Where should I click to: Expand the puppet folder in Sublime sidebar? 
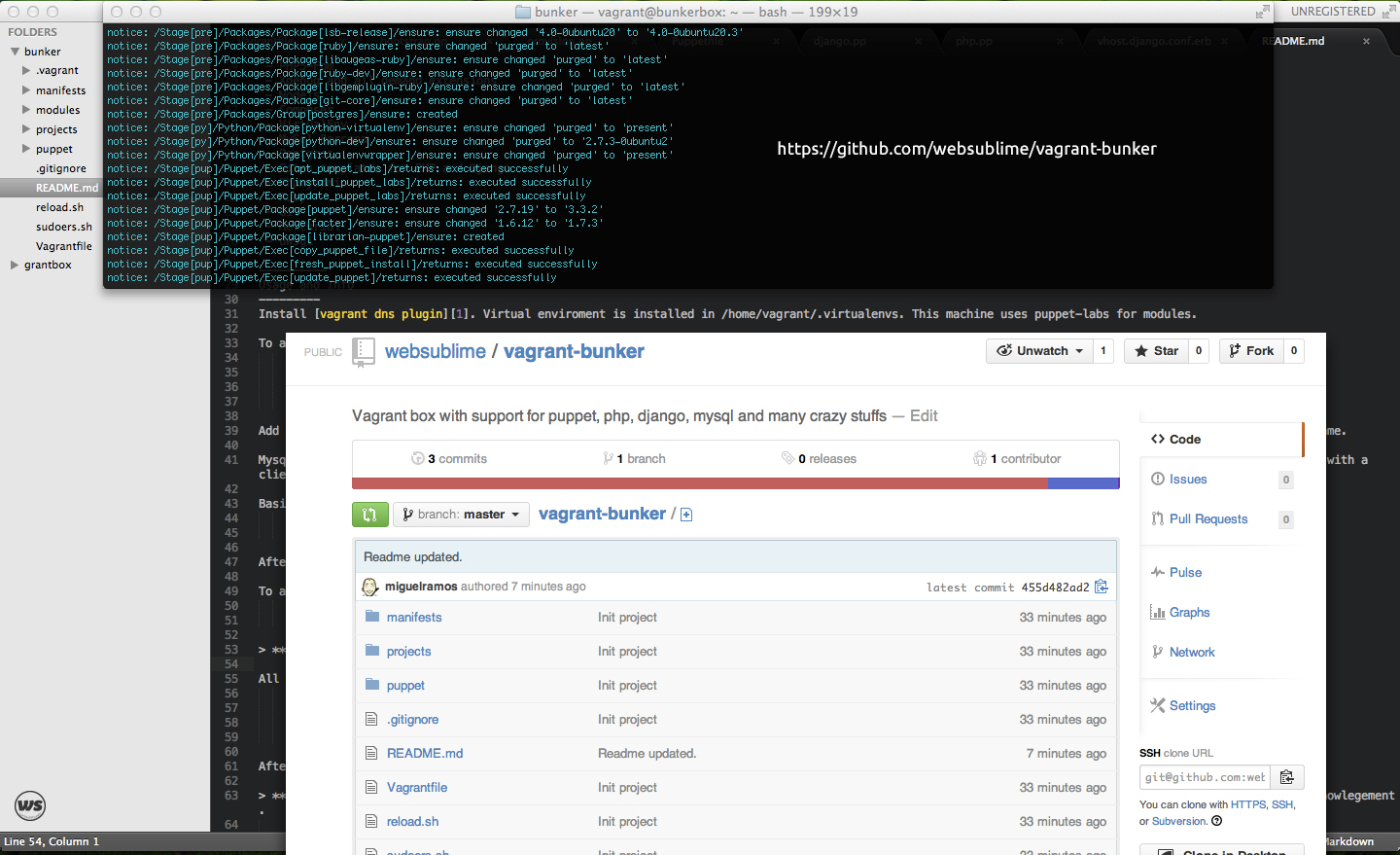point(26,149)
